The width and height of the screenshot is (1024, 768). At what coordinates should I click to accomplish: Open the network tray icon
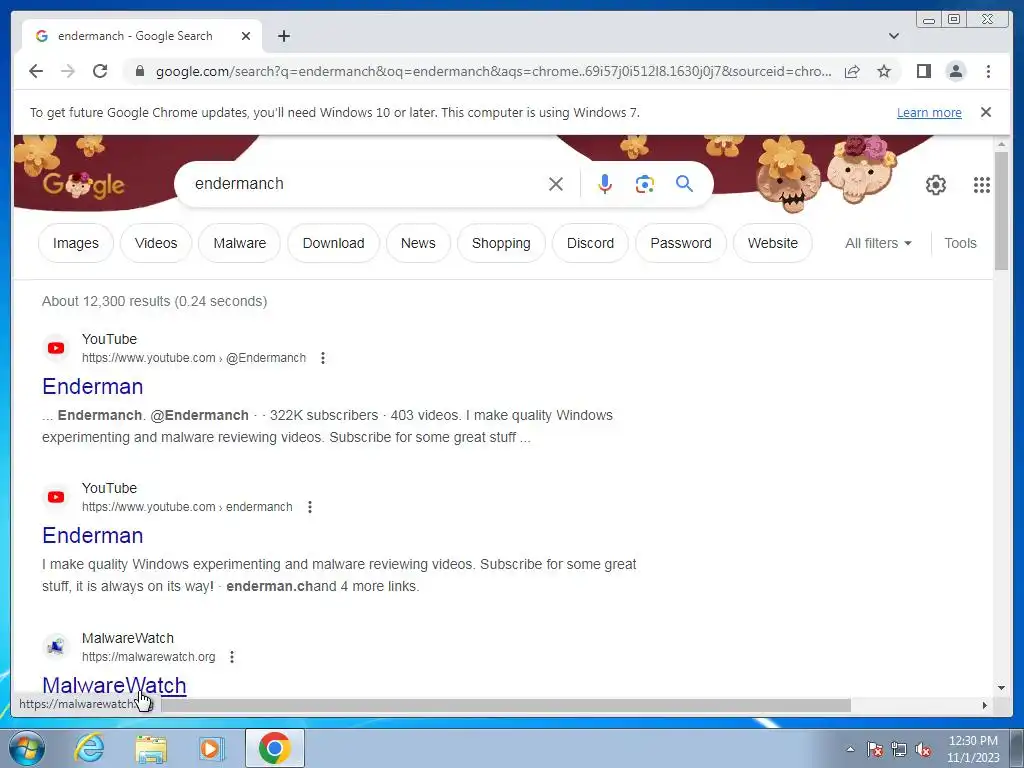point(899,749)
